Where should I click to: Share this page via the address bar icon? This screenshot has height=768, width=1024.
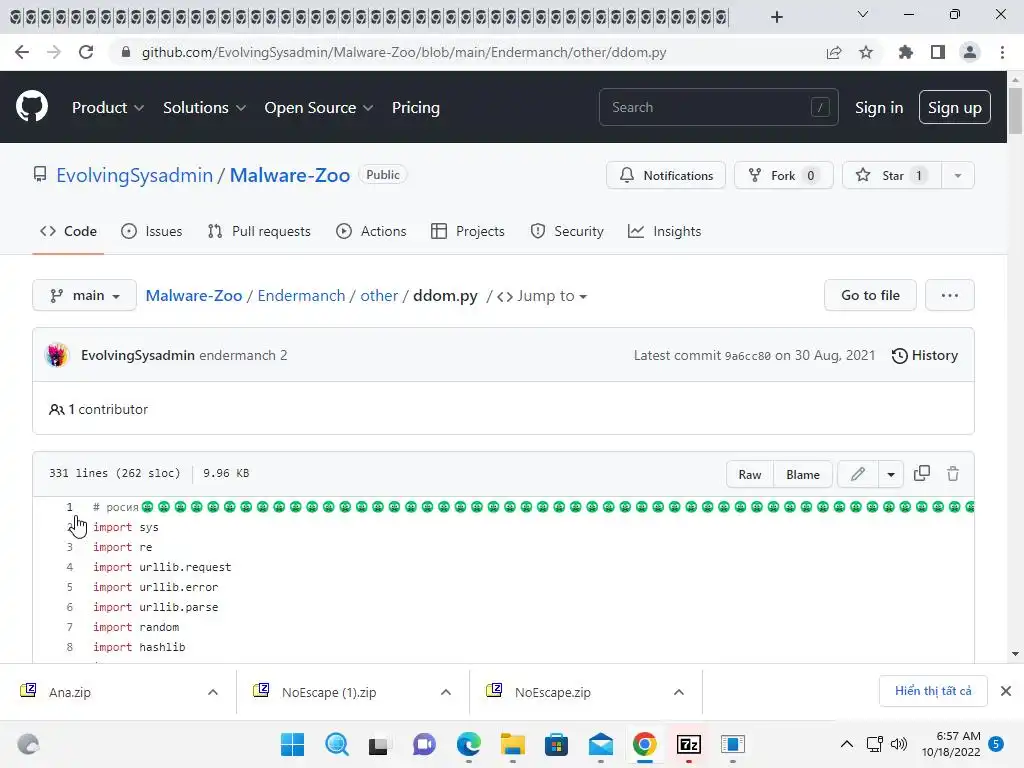coord(833,52)
